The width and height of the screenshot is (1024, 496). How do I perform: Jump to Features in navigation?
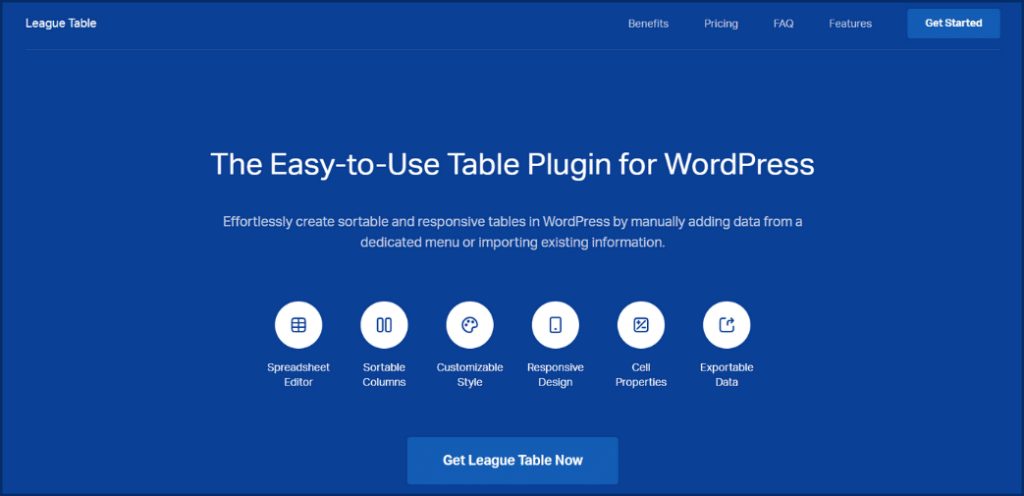[850, 23]
